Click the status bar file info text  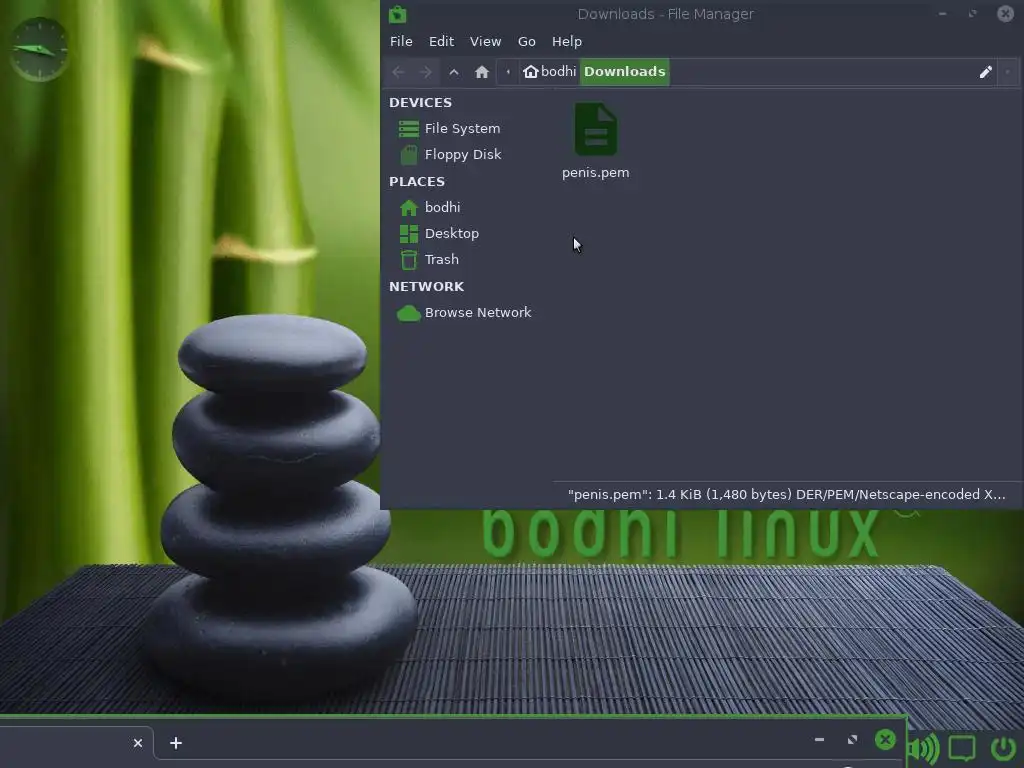[x=786, y=494]
